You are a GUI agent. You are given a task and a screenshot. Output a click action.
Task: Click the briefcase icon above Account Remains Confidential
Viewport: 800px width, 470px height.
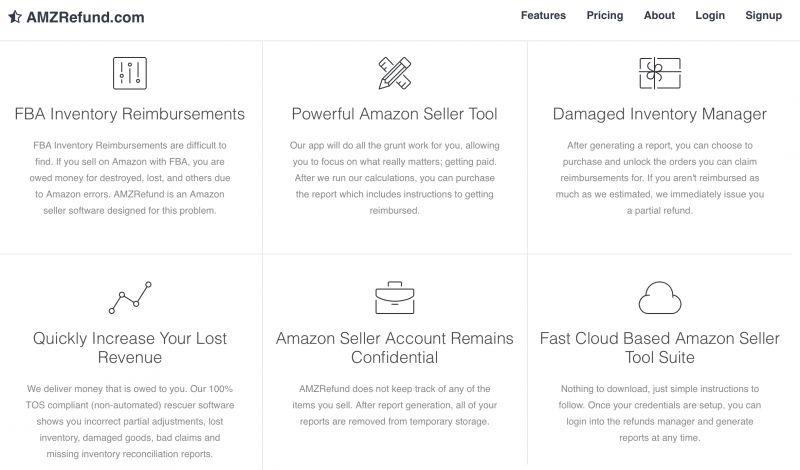click(x=394, y=298)
